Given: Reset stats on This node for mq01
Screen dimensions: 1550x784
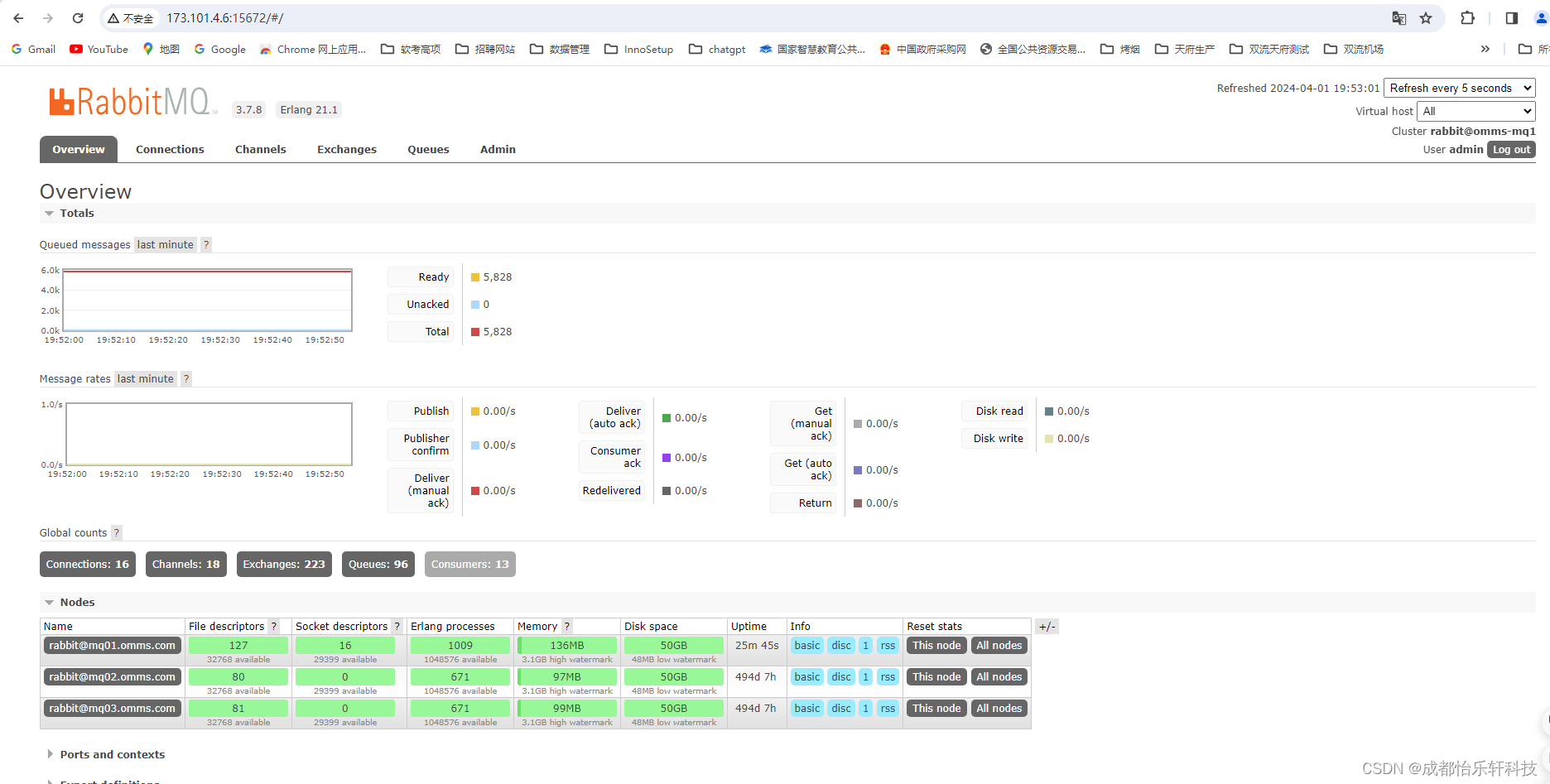Looking at the screenshot, I should pyautogui.click(x=936, y=645).
